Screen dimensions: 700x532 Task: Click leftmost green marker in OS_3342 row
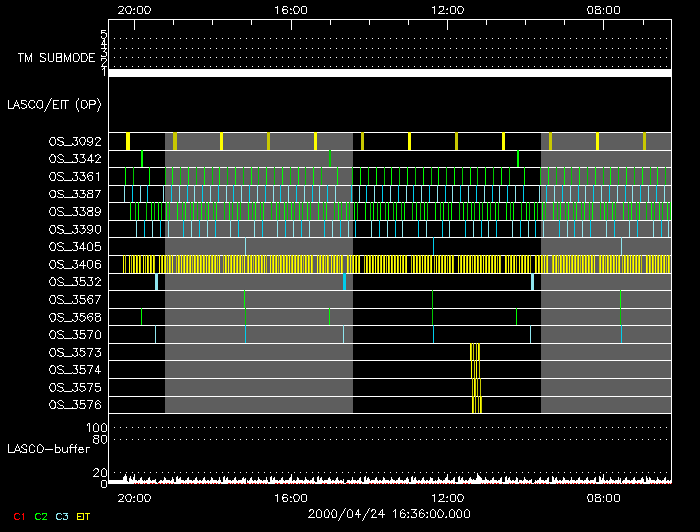(x=142, y=159)
